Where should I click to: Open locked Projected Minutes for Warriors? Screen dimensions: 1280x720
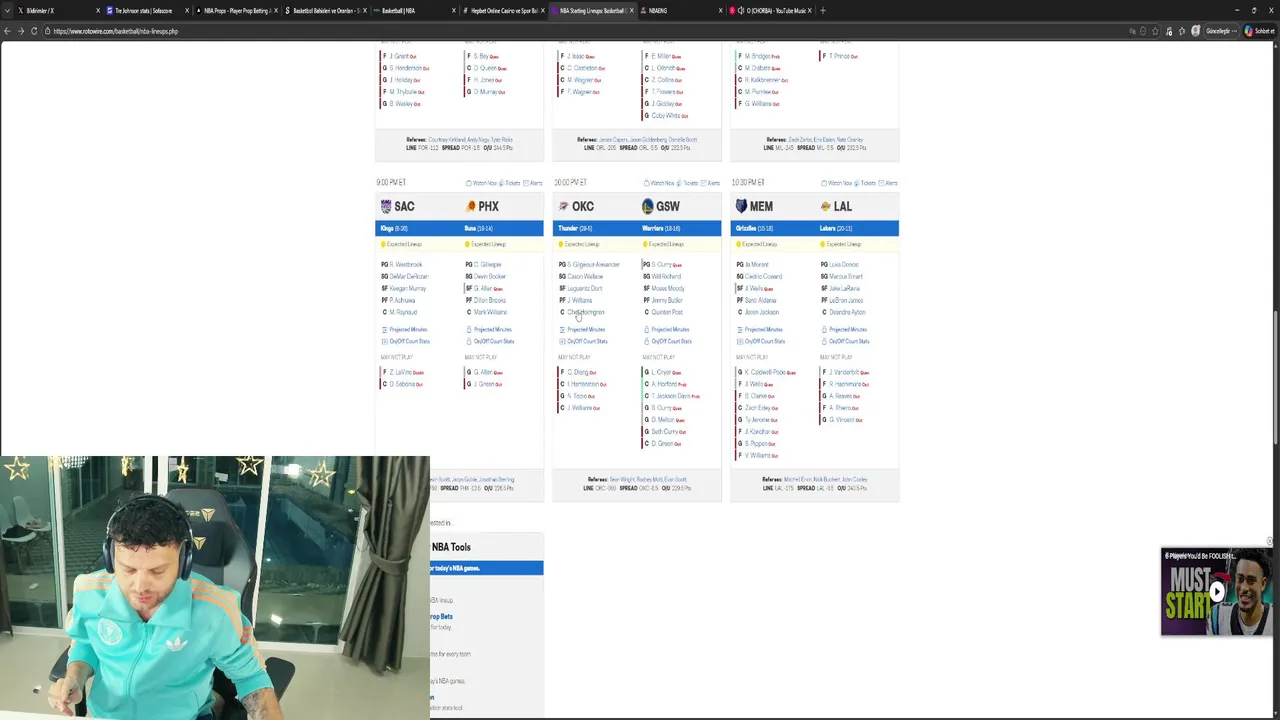(x=667, y=329)
